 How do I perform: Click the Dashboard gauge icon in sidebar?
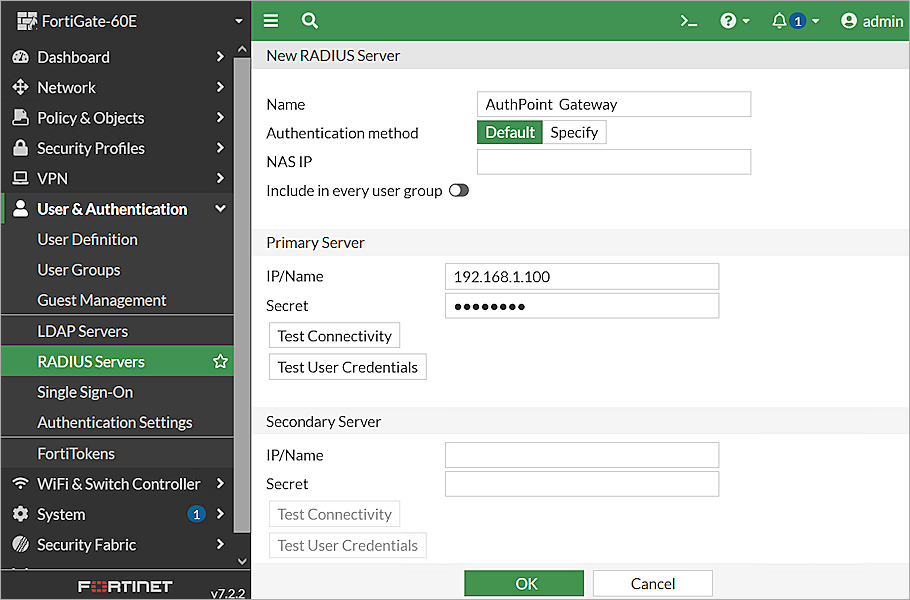[x=20, y=57]
